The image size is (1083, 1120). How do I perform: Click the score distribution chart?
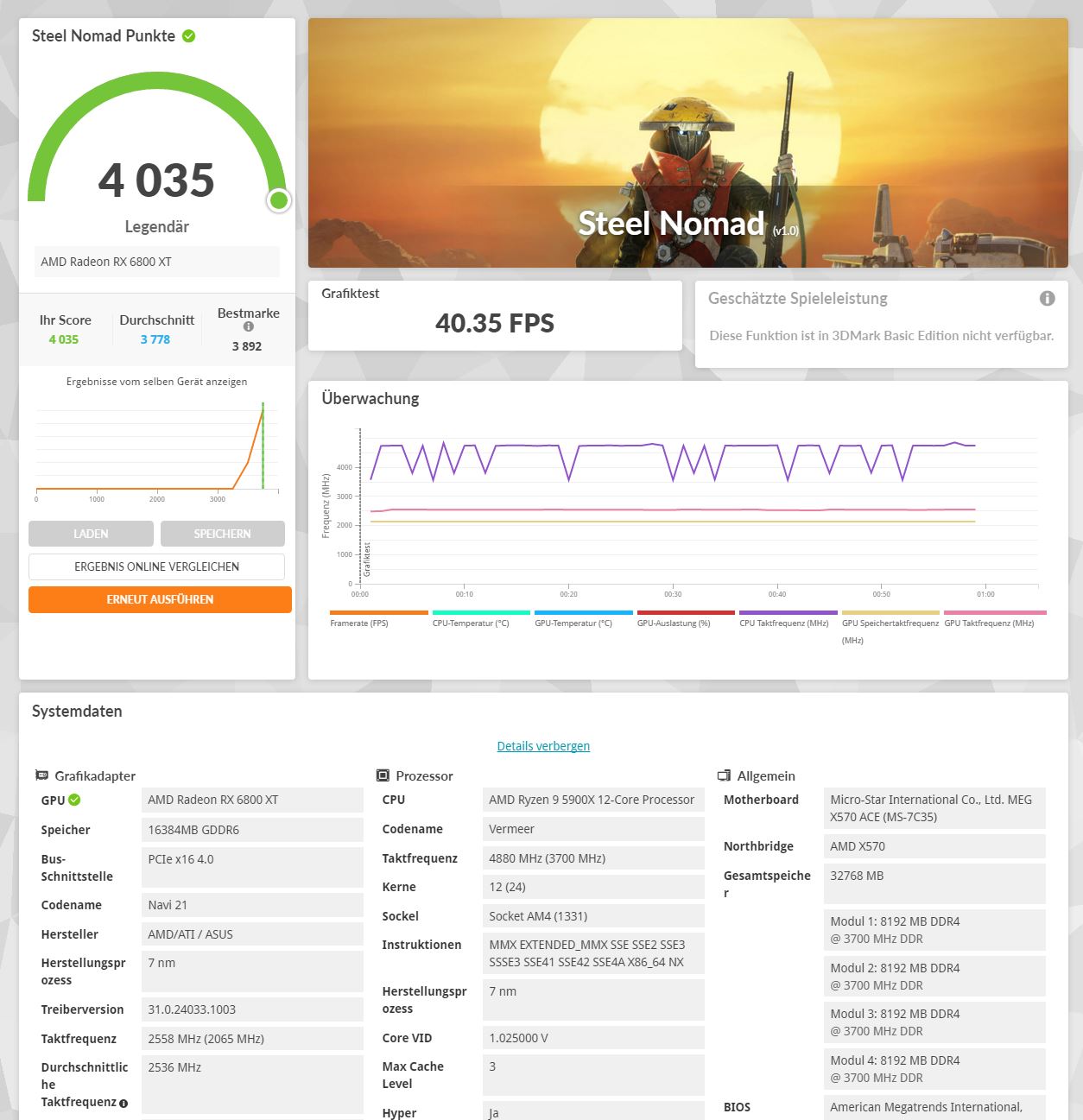157,449
